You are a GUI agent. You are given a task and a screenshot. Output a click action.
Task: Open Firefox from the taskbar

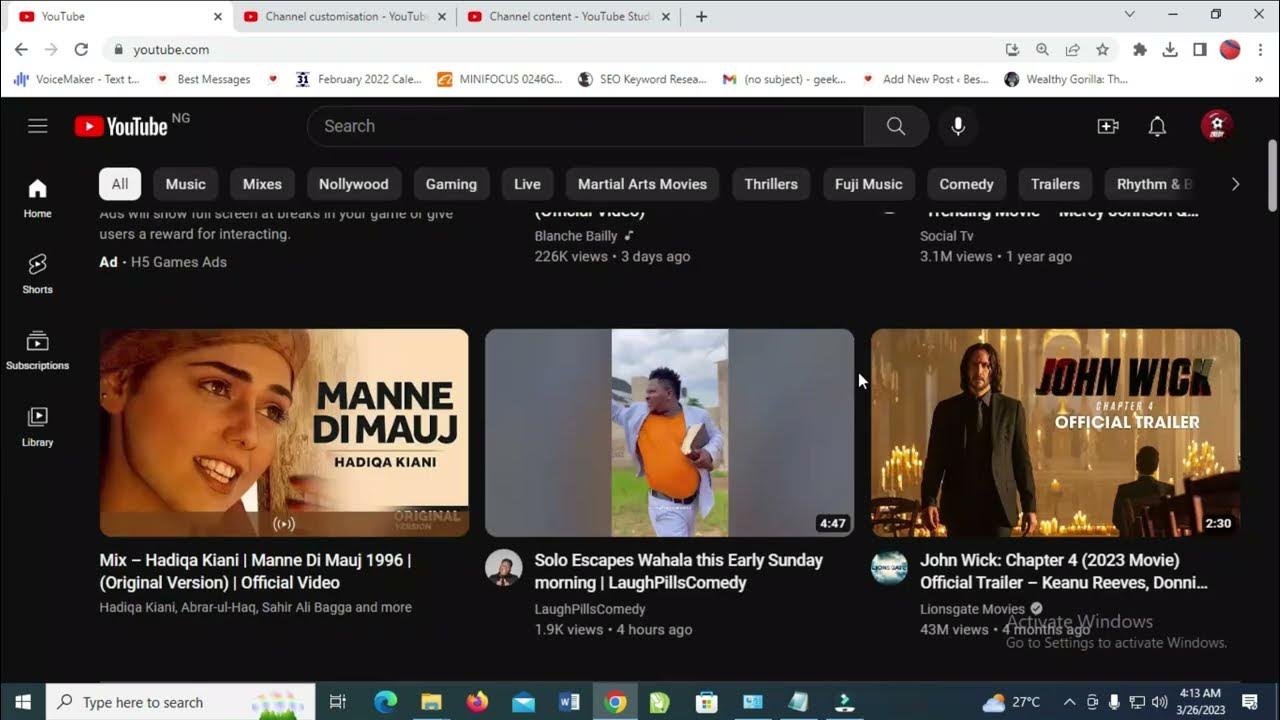point(477,702)
